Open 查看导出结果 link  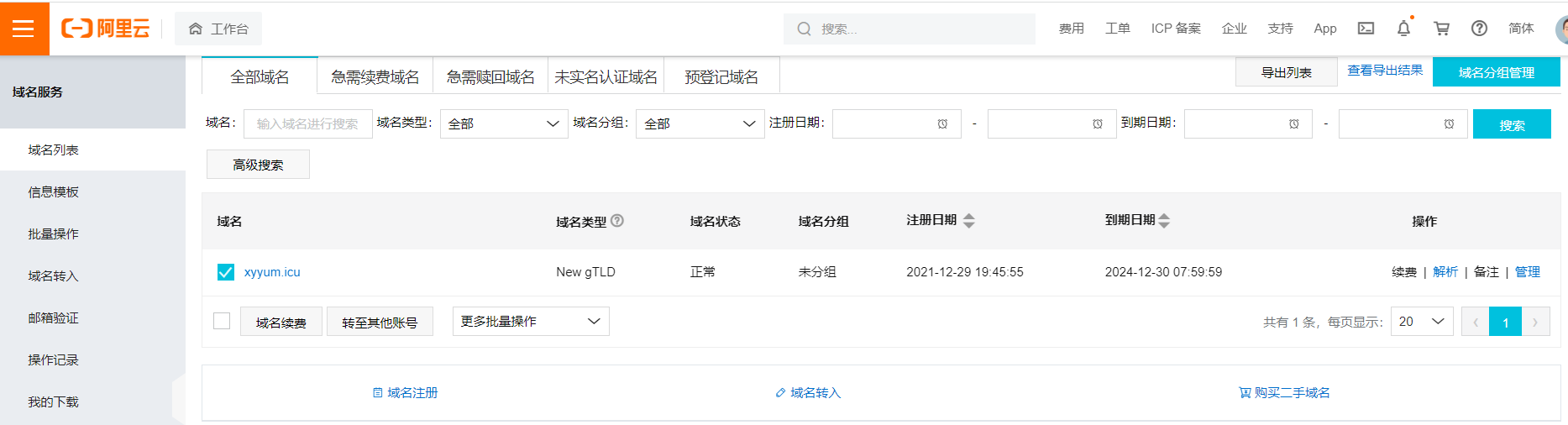coord(1385,71)
